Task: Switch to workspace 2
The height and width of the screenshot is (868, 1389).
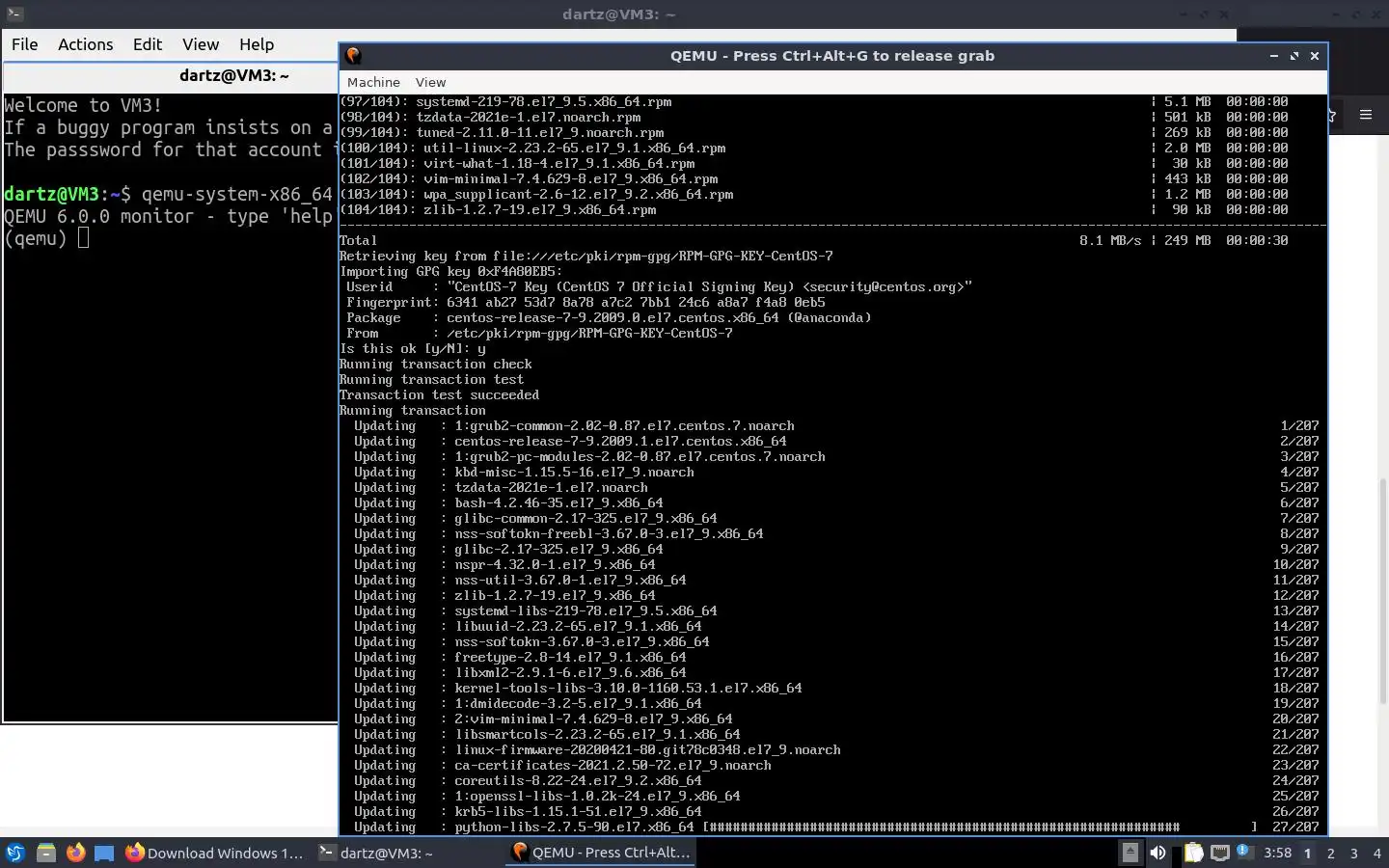Action: [1331, 853]
